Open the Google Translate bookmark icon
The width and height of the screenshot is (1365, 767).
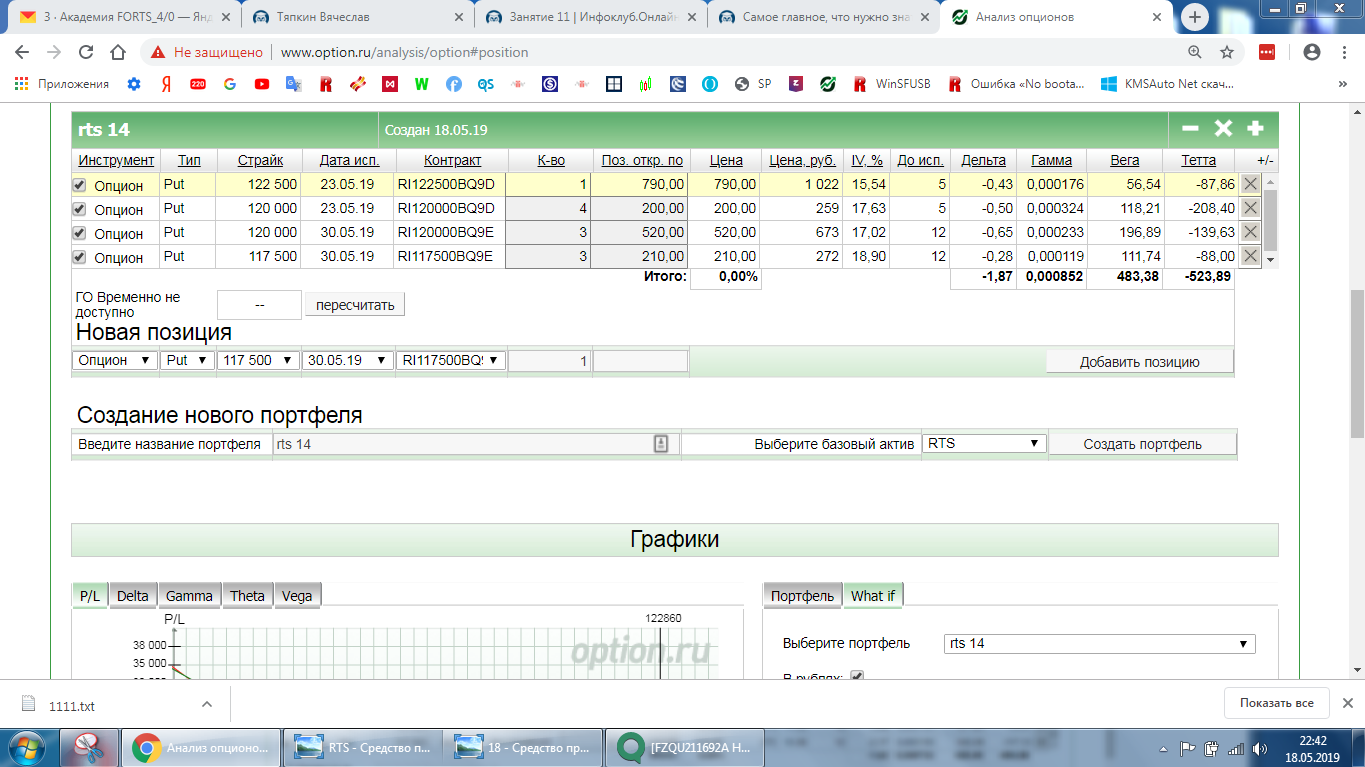294,84
